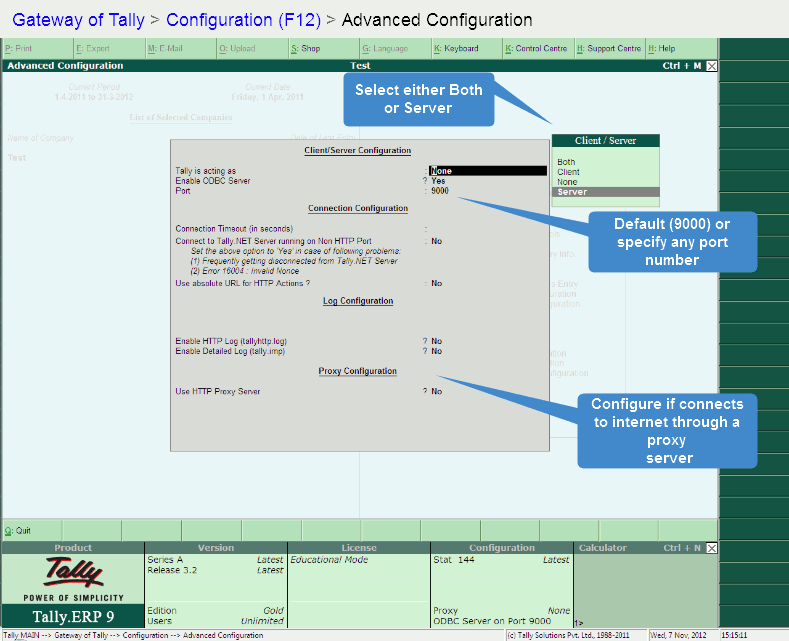Viewport: 789px width, 641px height.
Task: Open the Gateway of Tally breadcrumb link
Action: [78, 20]
